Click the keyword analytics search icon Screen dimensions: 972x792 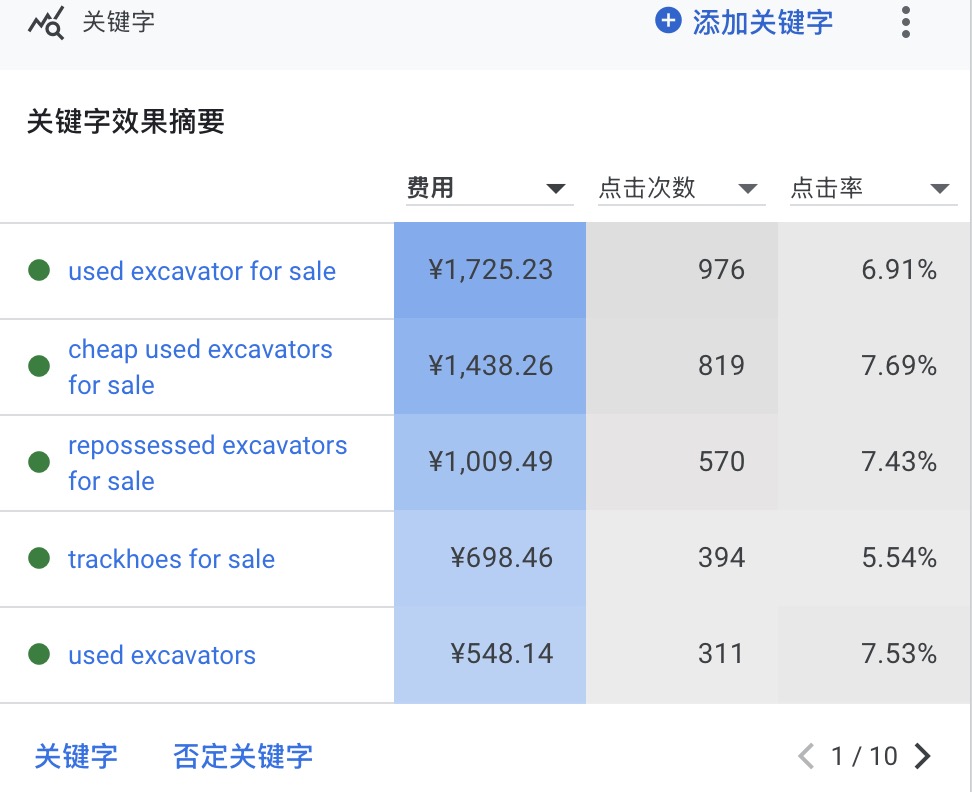(46, 24)
